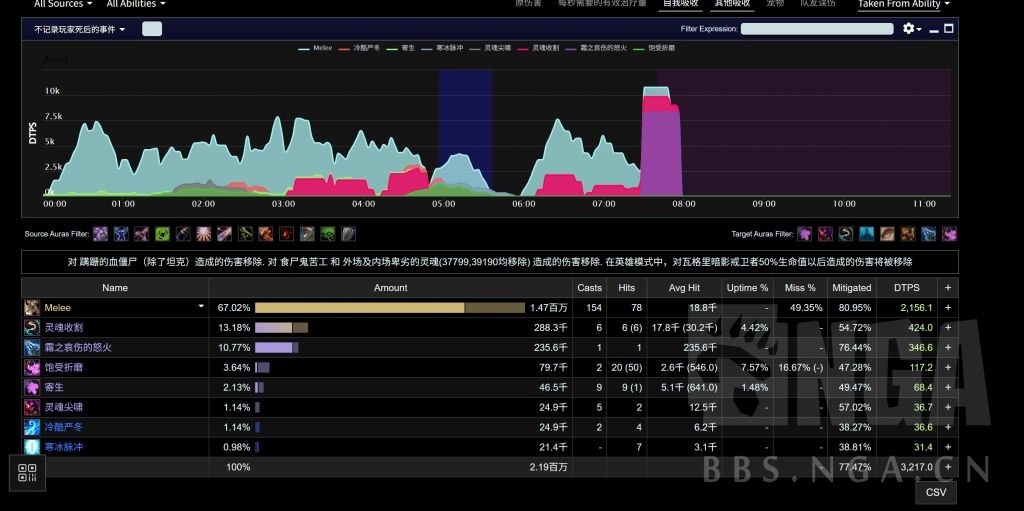Open the 不记录玩家死后的事件 dropdown
Image resolution: width=1024 pixels, height=511 pixels.
point(79,30)
